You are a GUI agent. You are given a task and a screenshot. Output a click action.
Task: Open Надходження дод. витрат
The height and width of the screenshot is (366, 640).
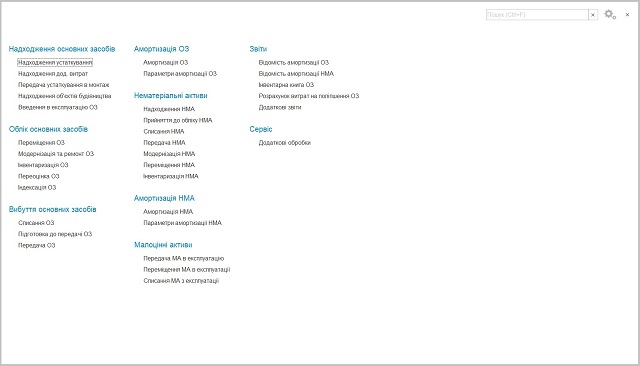tap(53, 74)
